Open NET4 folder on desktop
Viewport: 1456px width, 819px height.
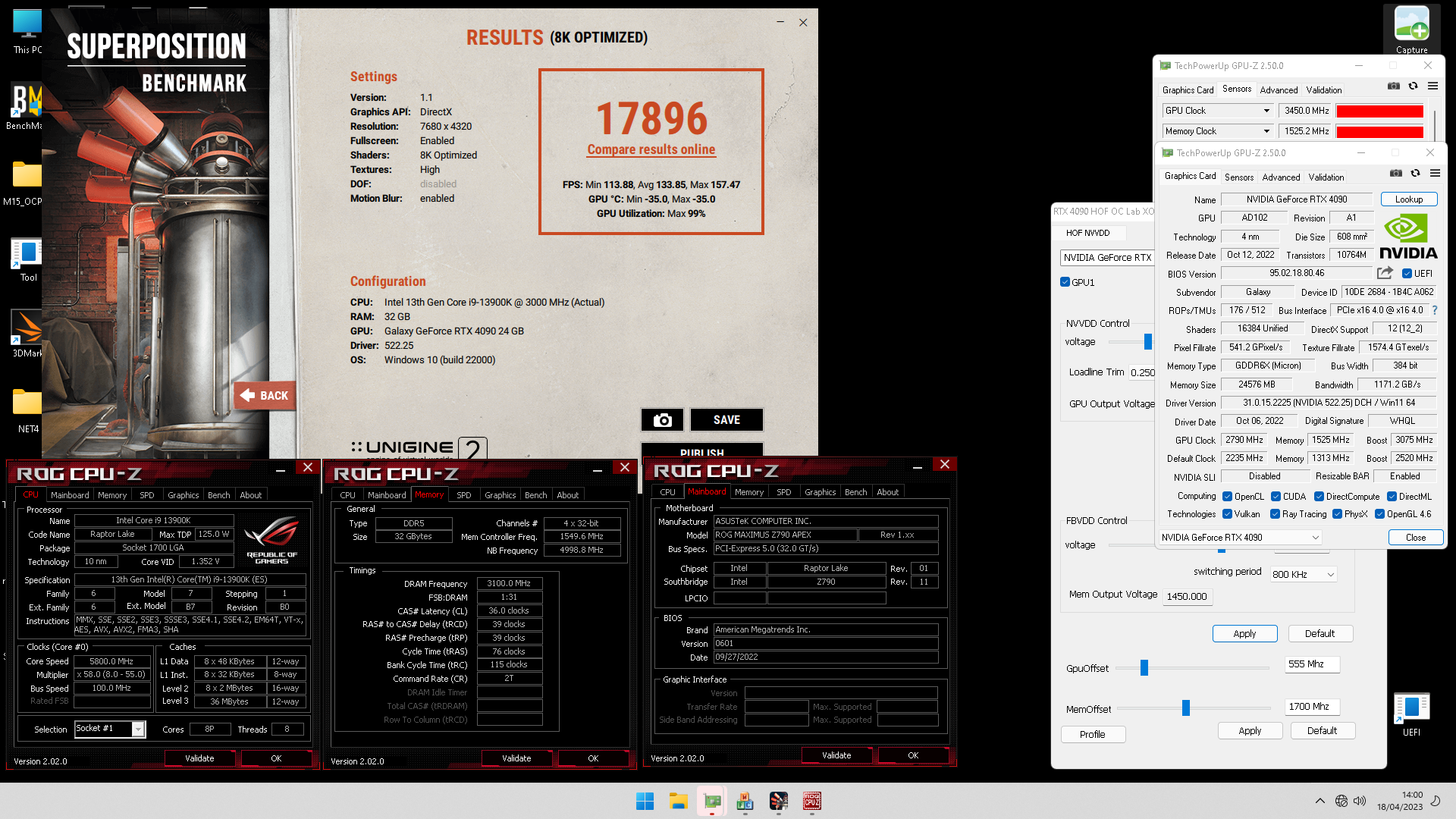[27, 410]
